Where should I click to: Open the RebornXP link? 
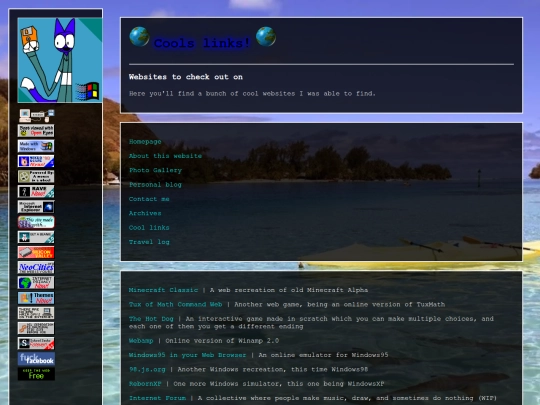[x=145, y=384]
